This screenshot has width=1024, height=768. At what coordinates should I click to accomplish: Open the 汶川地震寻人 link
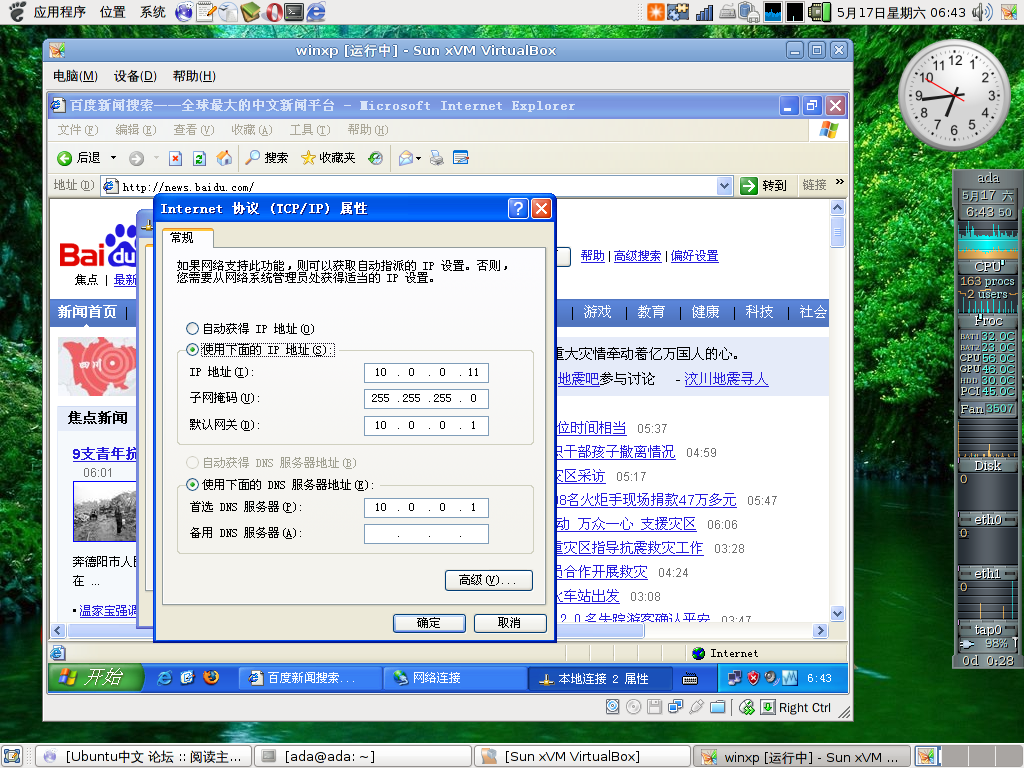click(726, 379)
